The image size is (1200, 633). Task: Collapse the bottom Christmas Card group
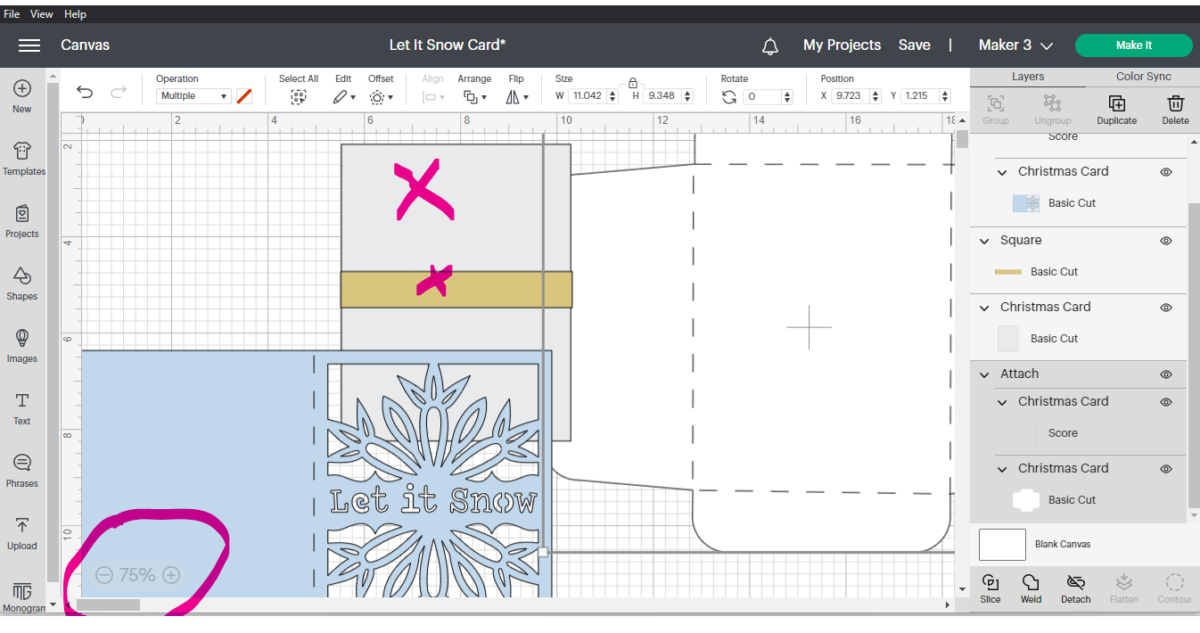click(1003, 469)
